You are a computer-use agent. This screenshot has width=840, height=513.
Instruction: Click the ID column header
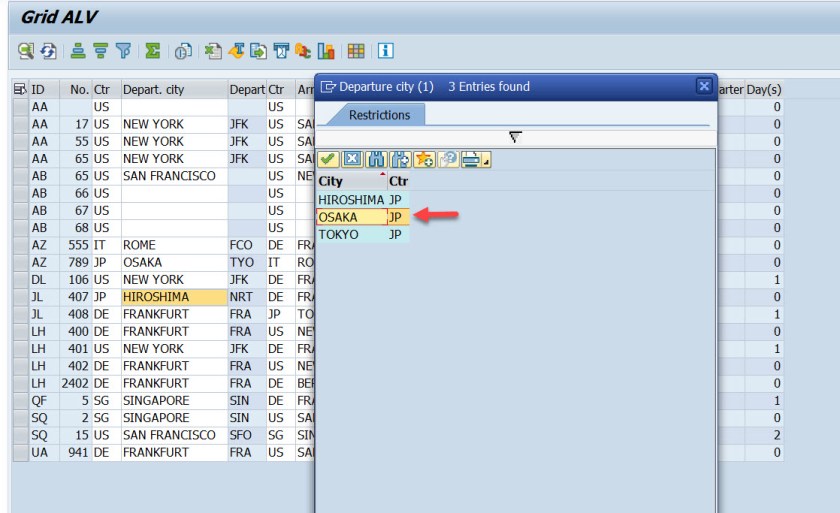[x=43, y=89]
